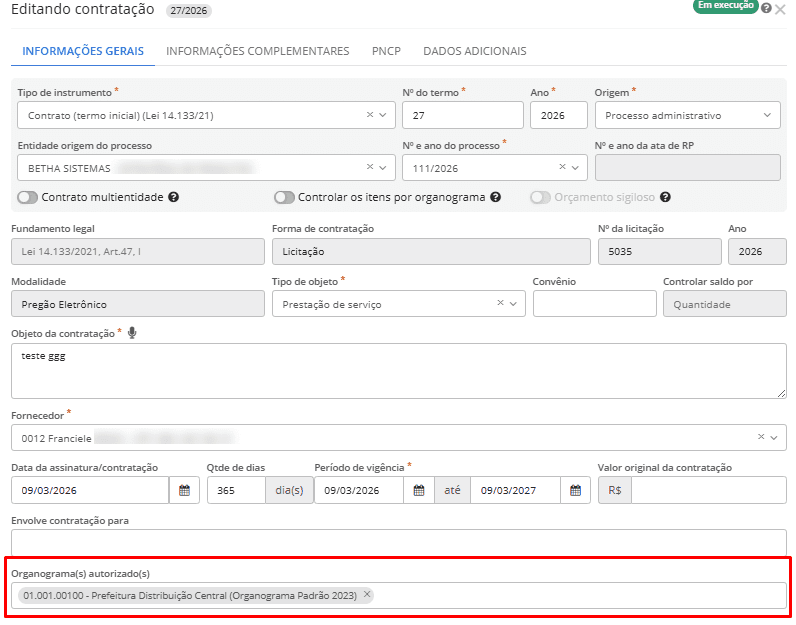796x625 pixels.
Task: Toggle Controlar os itens por organograma
Action: (x=284, y=198)
